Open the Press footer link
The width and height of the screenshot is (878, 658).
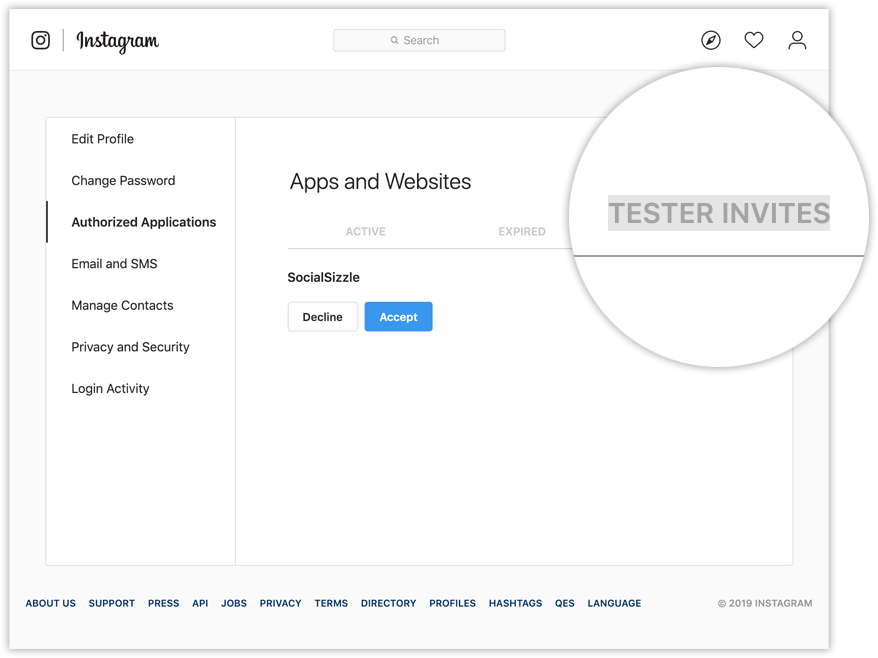(164, 603)
